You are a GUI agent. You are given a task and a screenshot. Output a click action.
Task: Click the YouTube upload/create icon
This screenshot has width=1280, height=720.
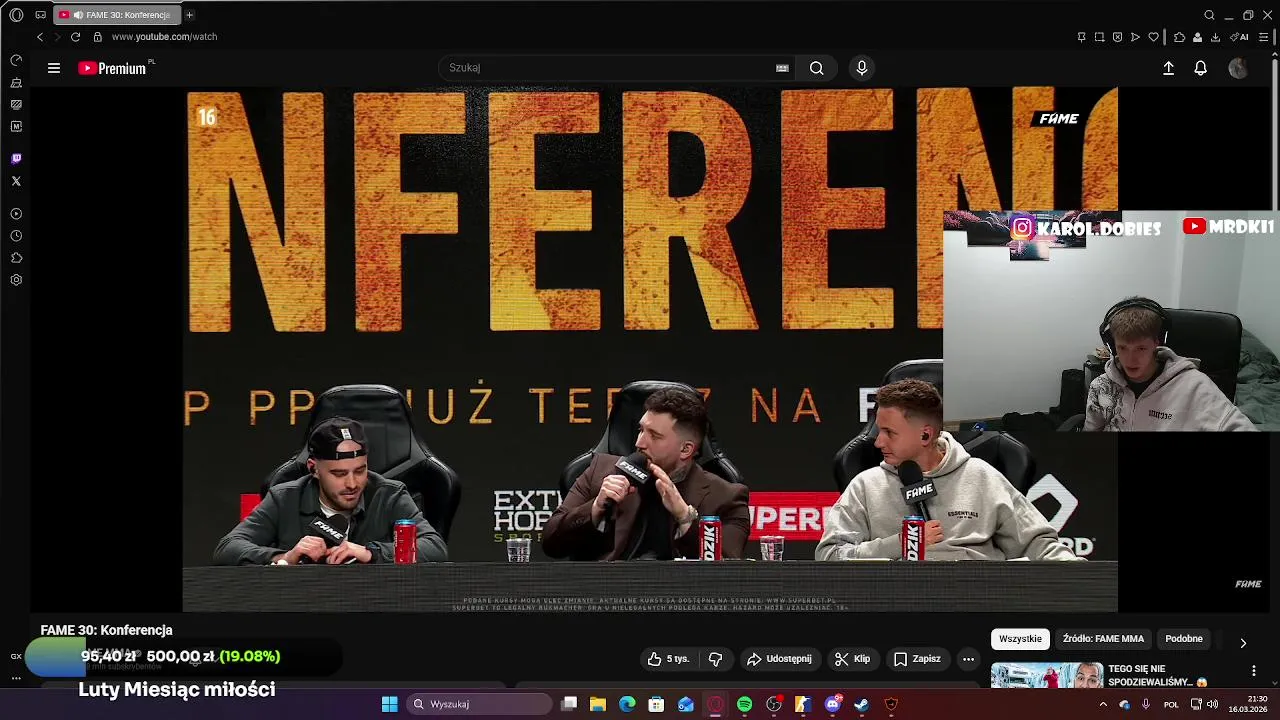click(x=1168, y=68)
